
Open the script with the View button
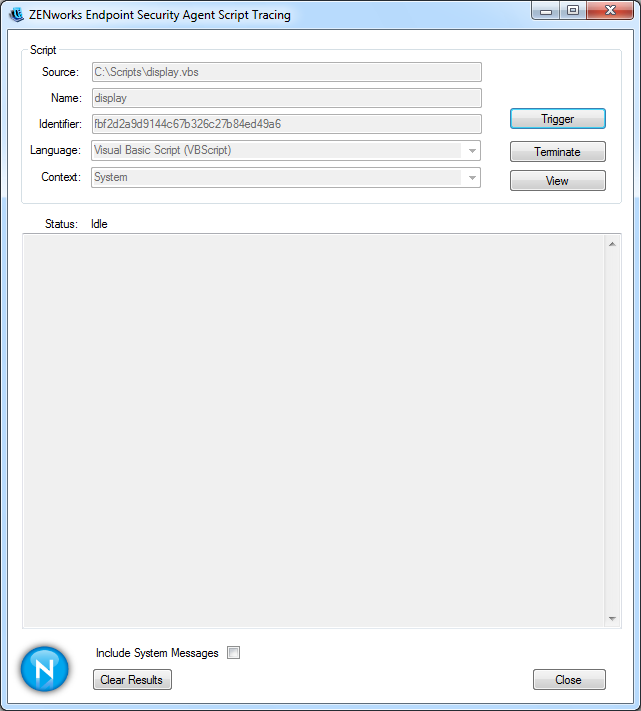(x=558, y=180)
